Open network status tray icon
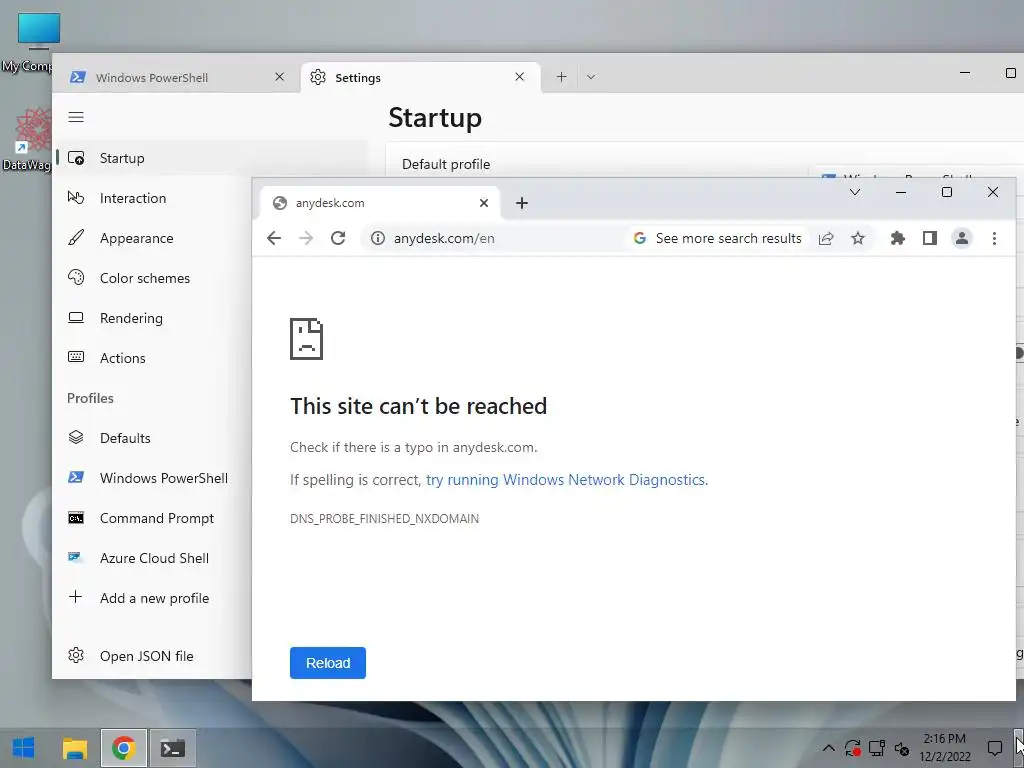The width and height of the screenshot is (1024, 768). 876,748
